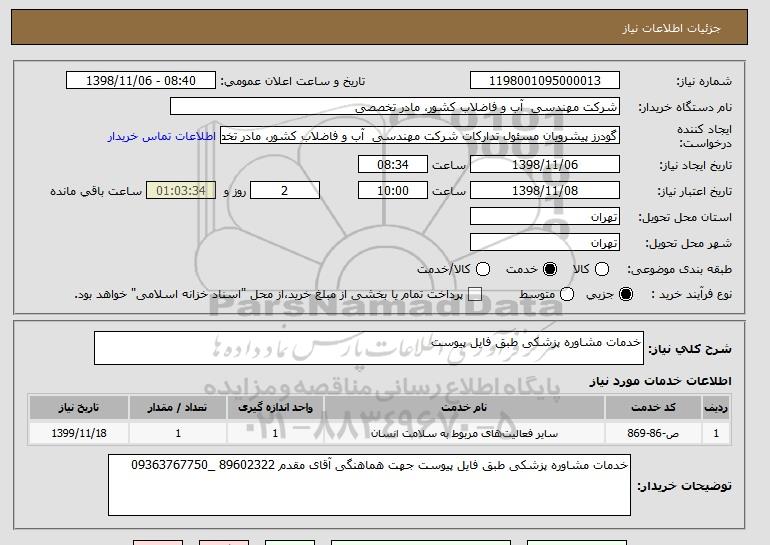The width and height of the screenshot is (770, 545).
Task: Open the اطلاعات تماس خریدار link
Action: [x=162, y=136]
